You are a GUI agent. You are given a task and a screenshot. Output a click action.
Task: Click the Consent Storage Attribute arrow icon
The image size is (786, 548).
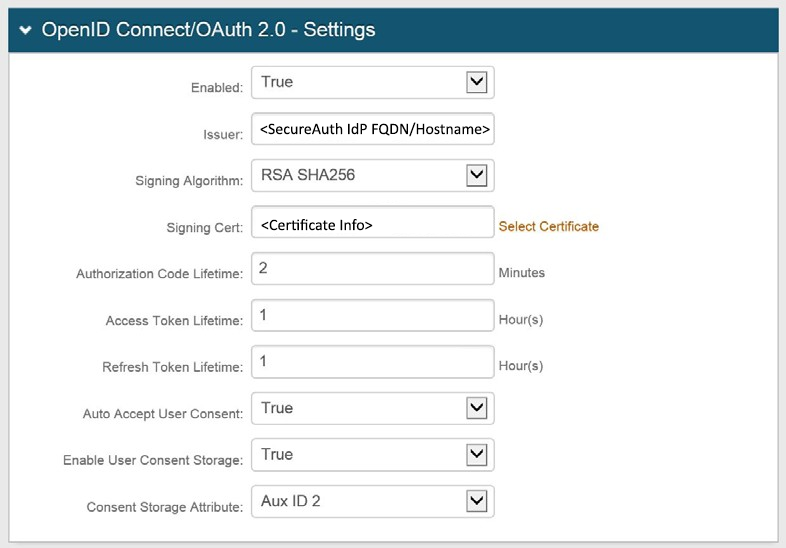pos(477,501)
